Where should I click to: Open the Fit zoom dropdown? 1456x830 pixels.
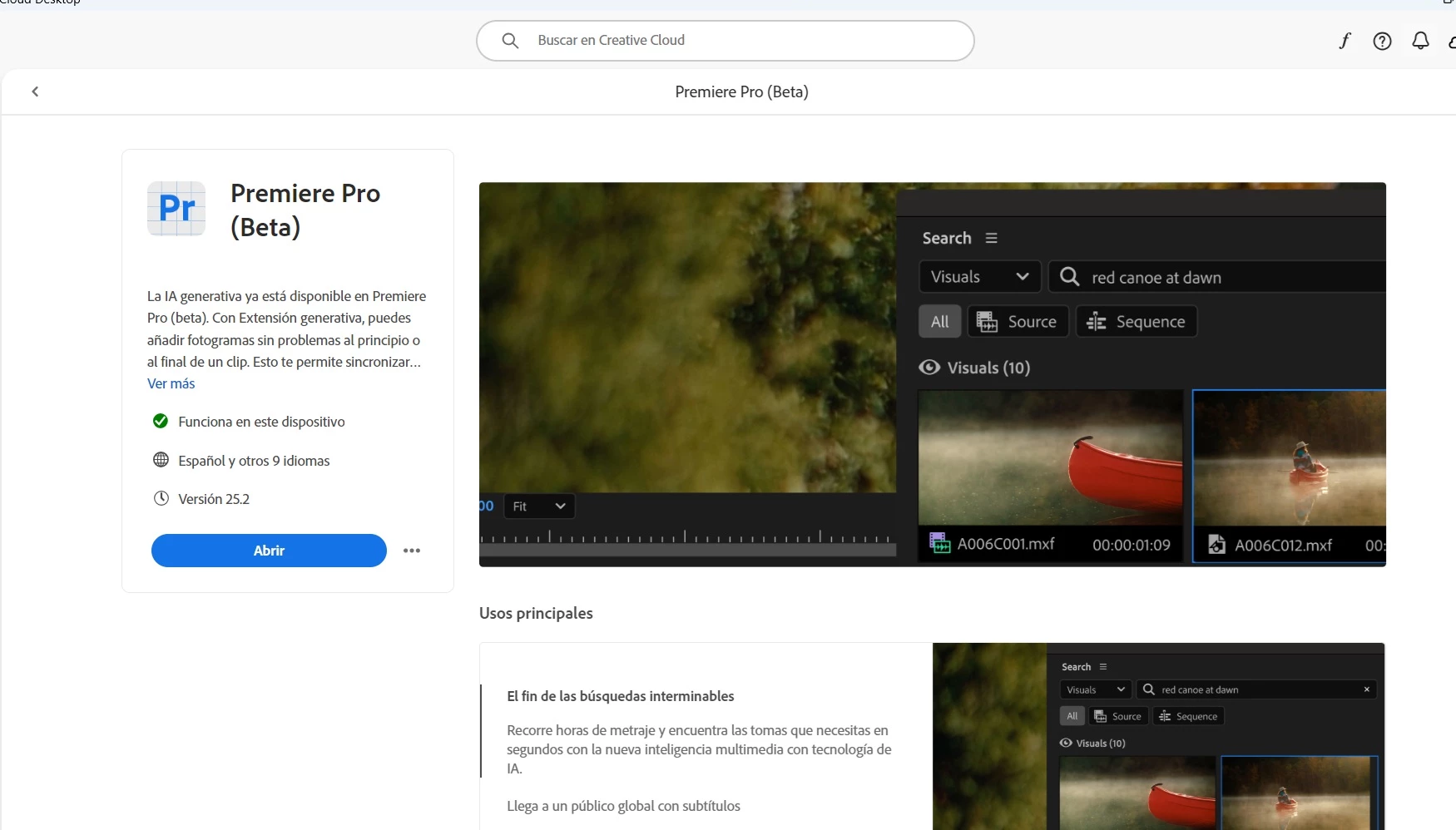pyautogui.click(x=539, y=506)
